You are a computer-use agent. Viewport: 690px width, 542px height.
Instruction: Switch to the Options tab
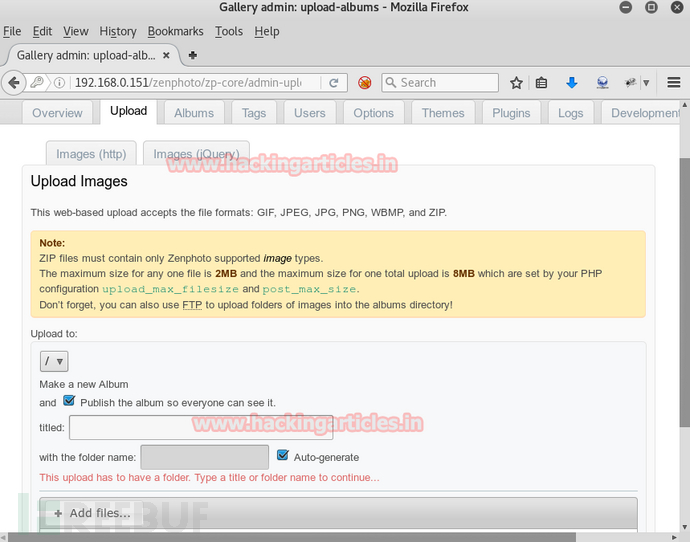click(374, 113)
